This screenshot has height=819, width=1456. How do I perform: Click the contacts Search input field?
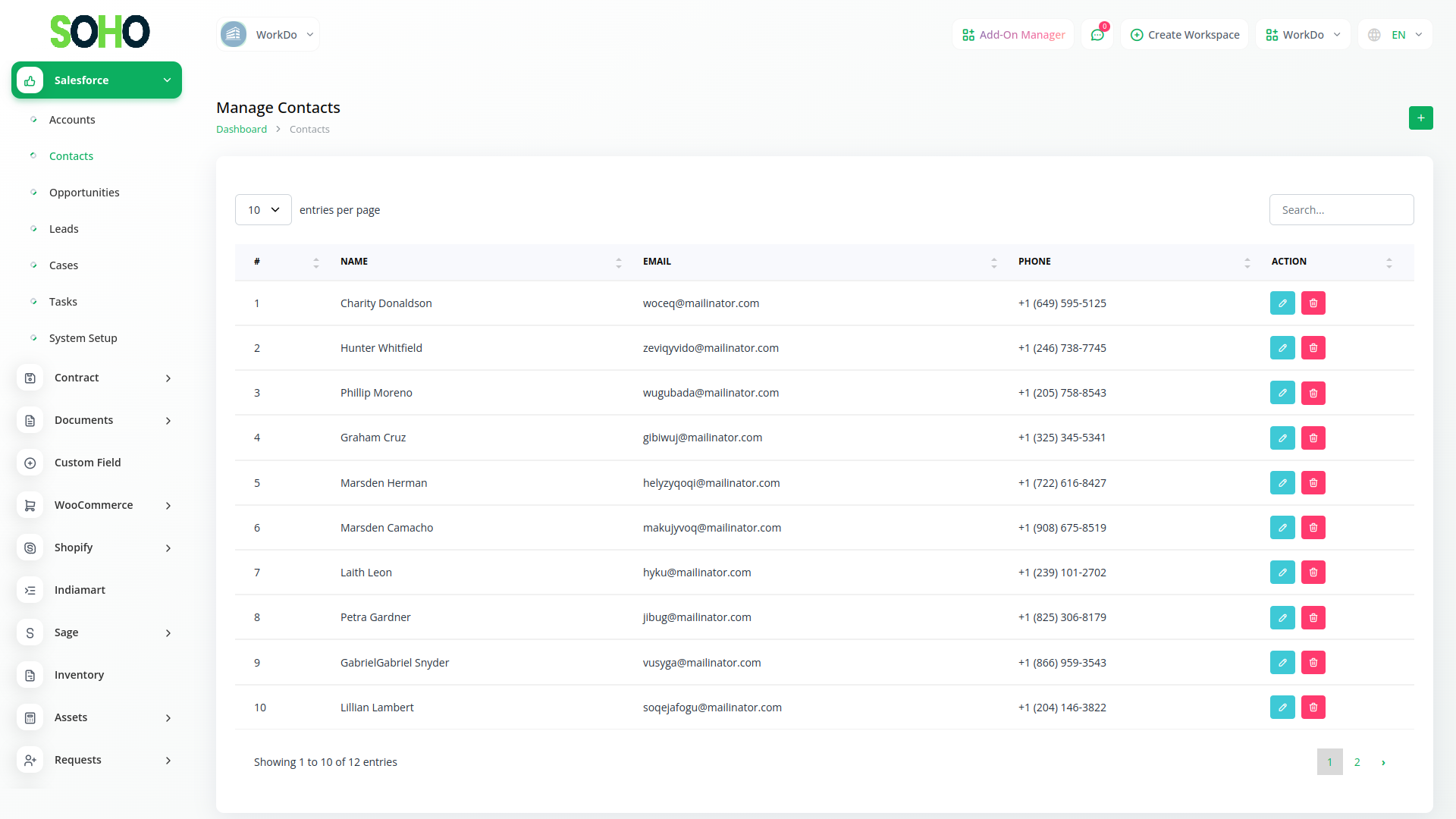pos(1341,210)
